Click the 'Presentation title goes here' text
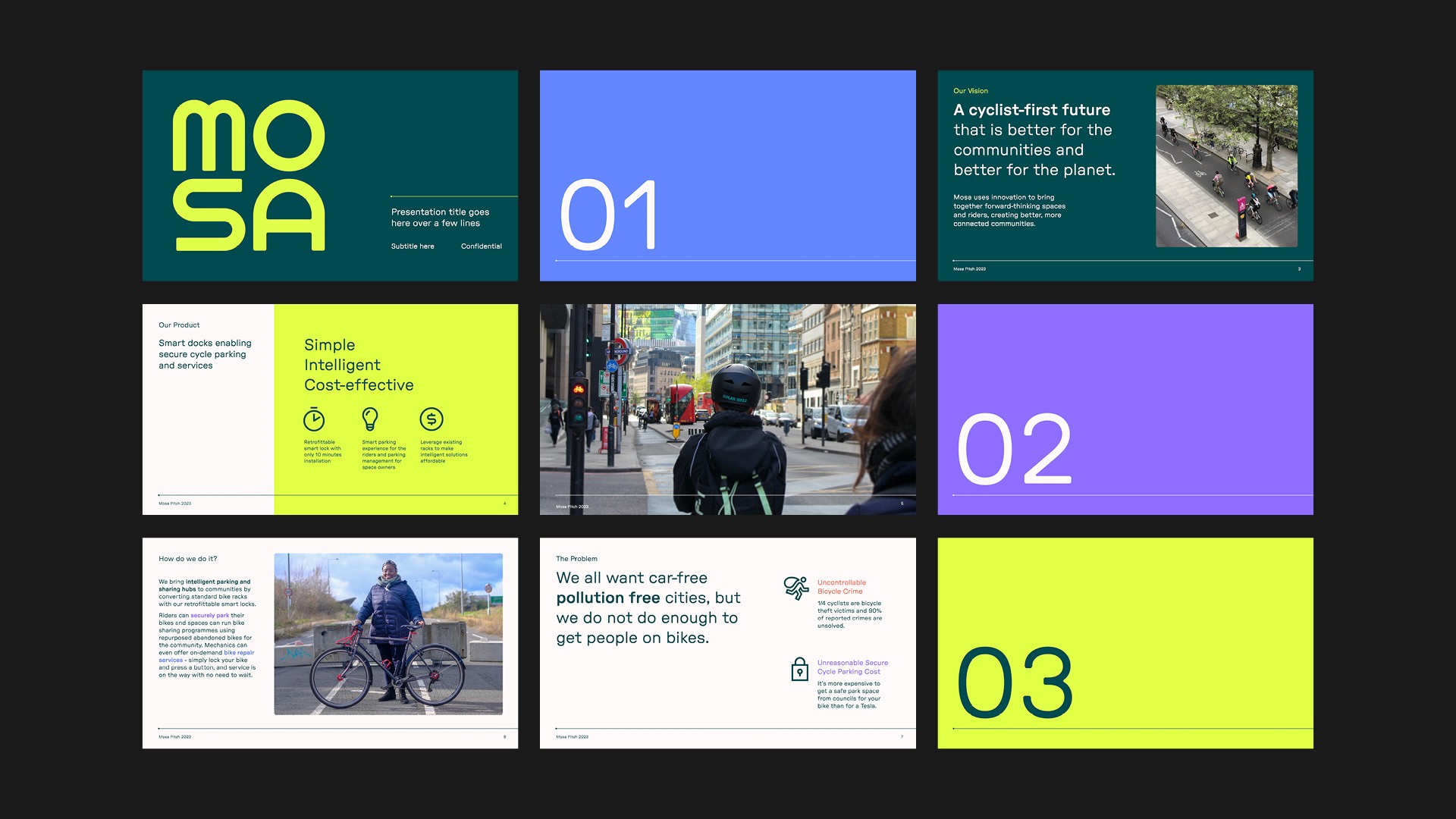 pos(440,218)
